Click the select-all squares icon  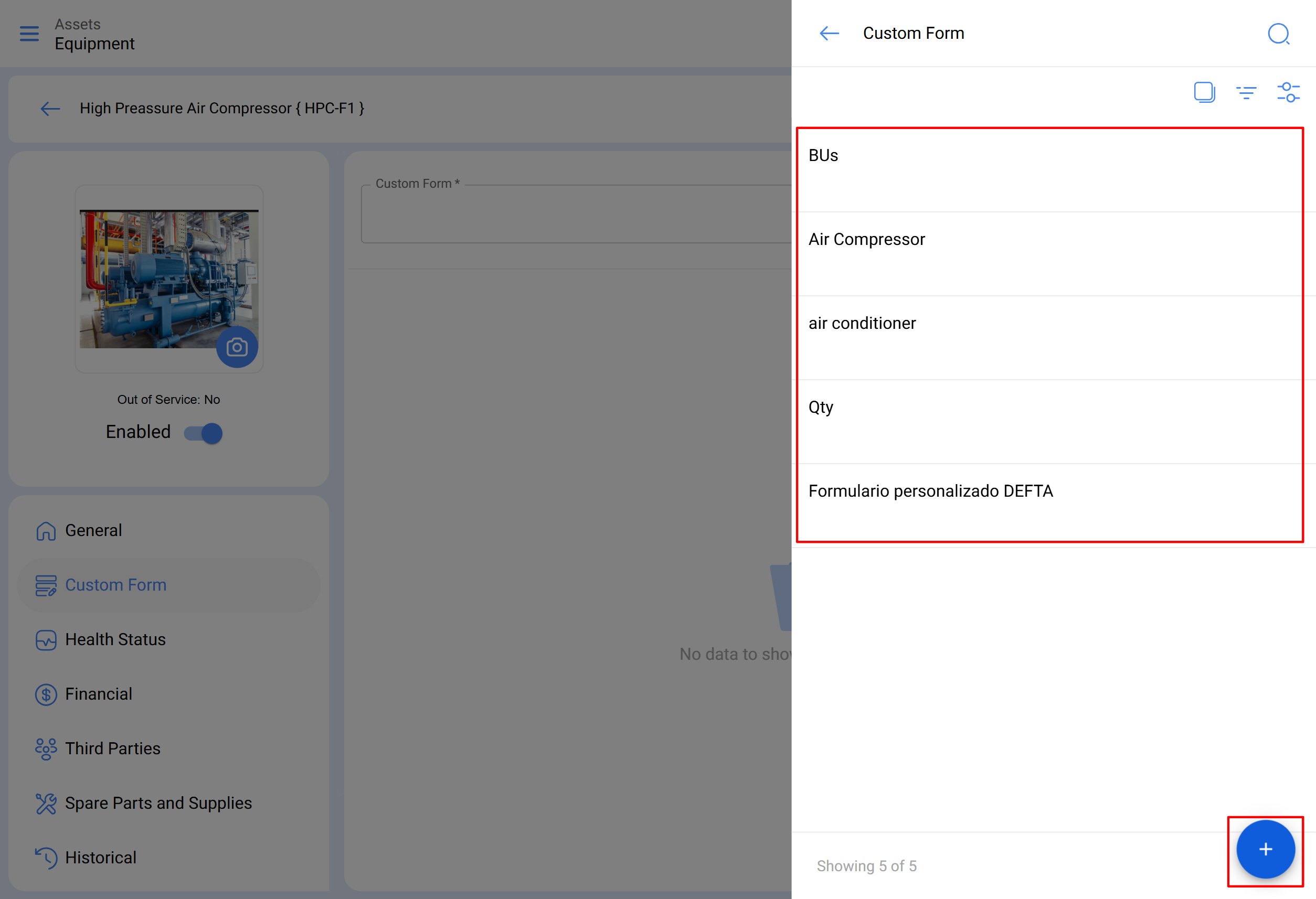click(x=1204, y=92)
